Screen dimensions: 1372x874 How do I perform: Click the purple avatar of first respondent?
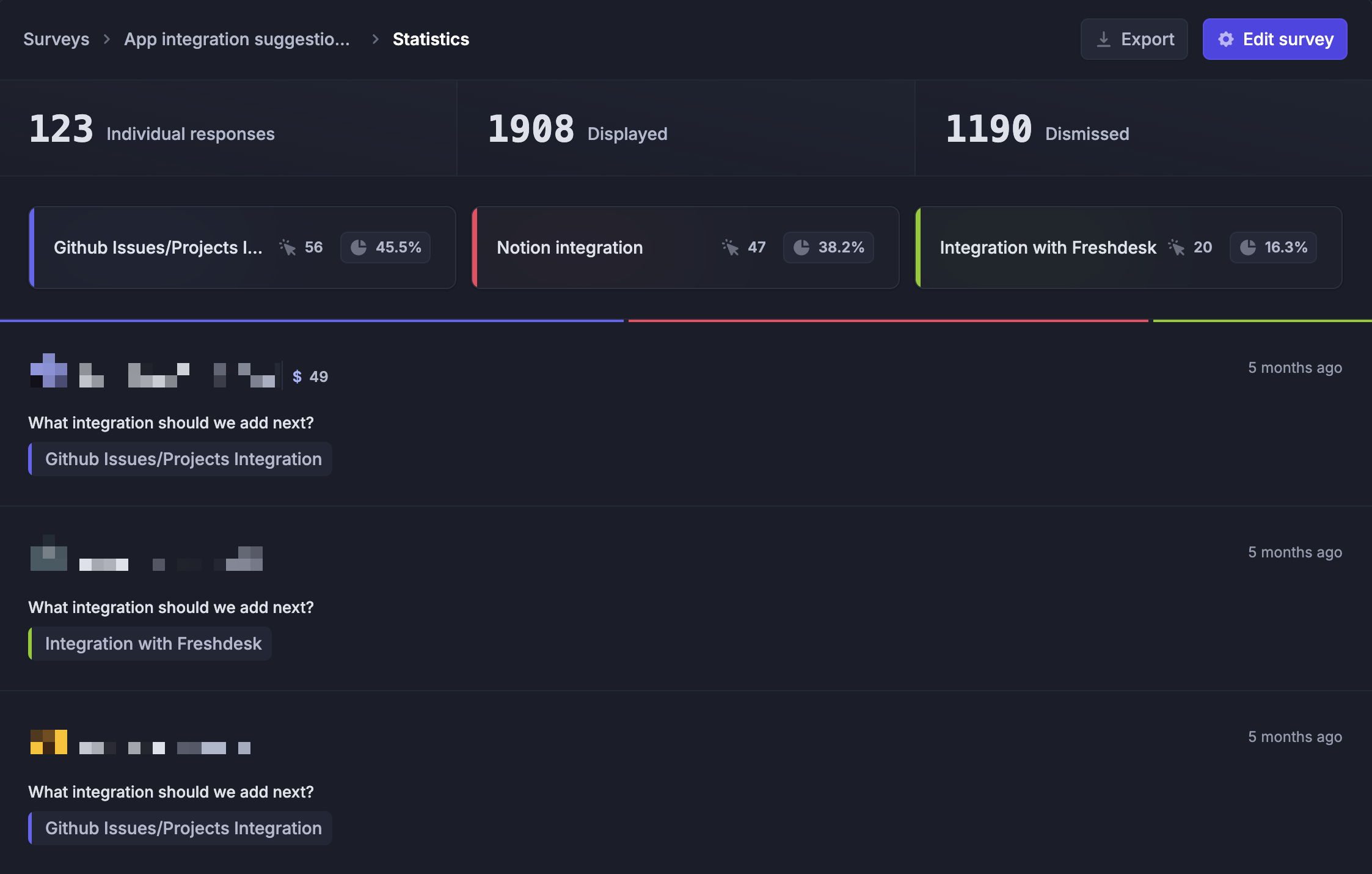pyautogui.click(x=49, y=370)
